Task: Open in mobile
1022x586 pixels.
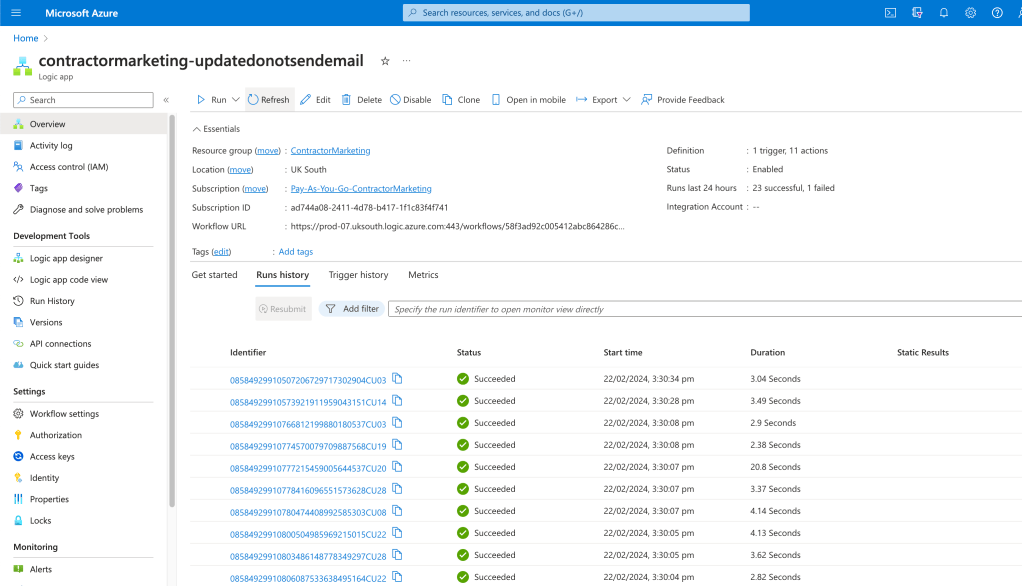Action: (529, 100)
